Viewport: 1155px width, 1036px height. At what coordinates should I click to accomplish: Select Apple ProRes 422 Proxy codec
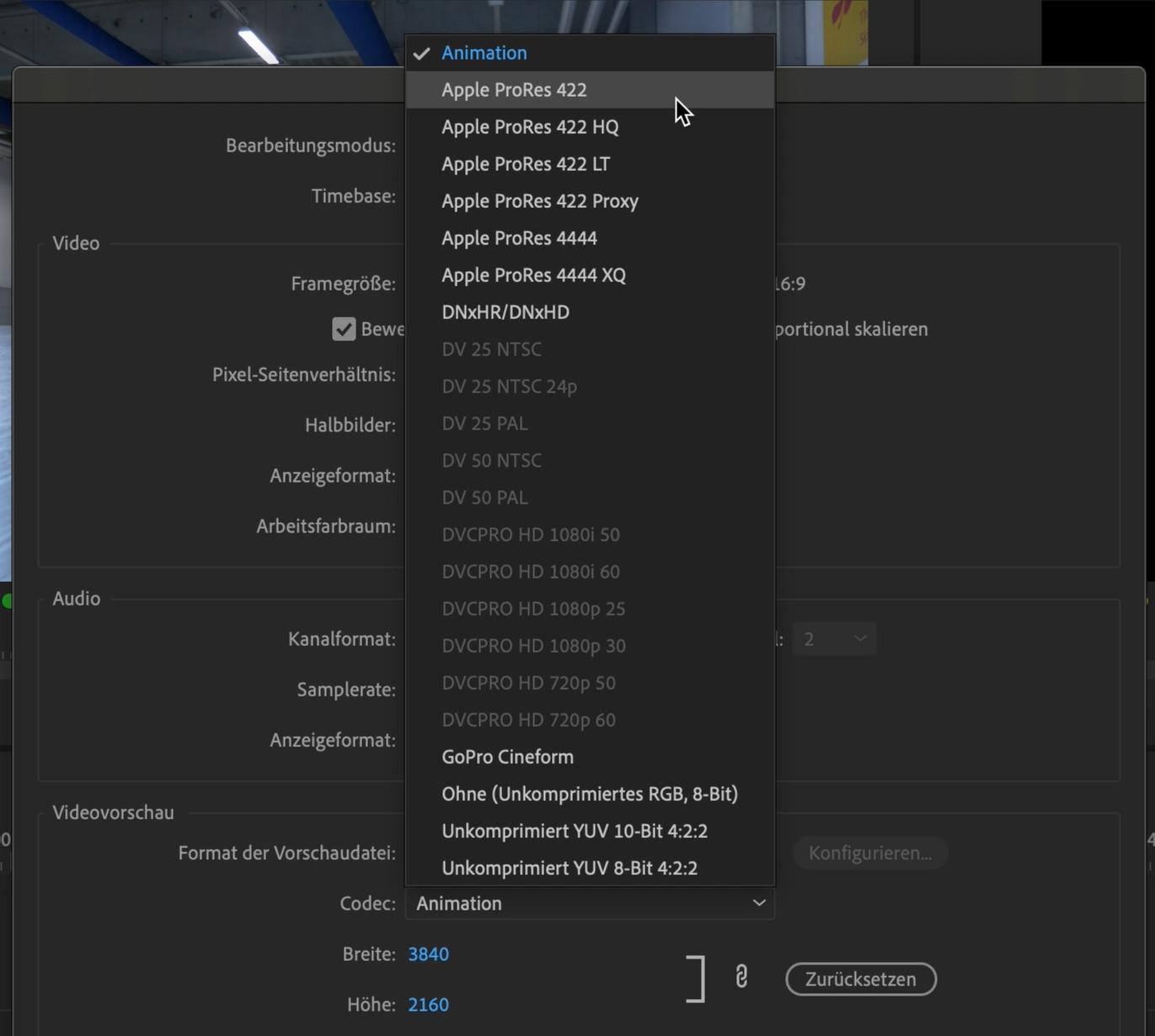pos(539,201)
